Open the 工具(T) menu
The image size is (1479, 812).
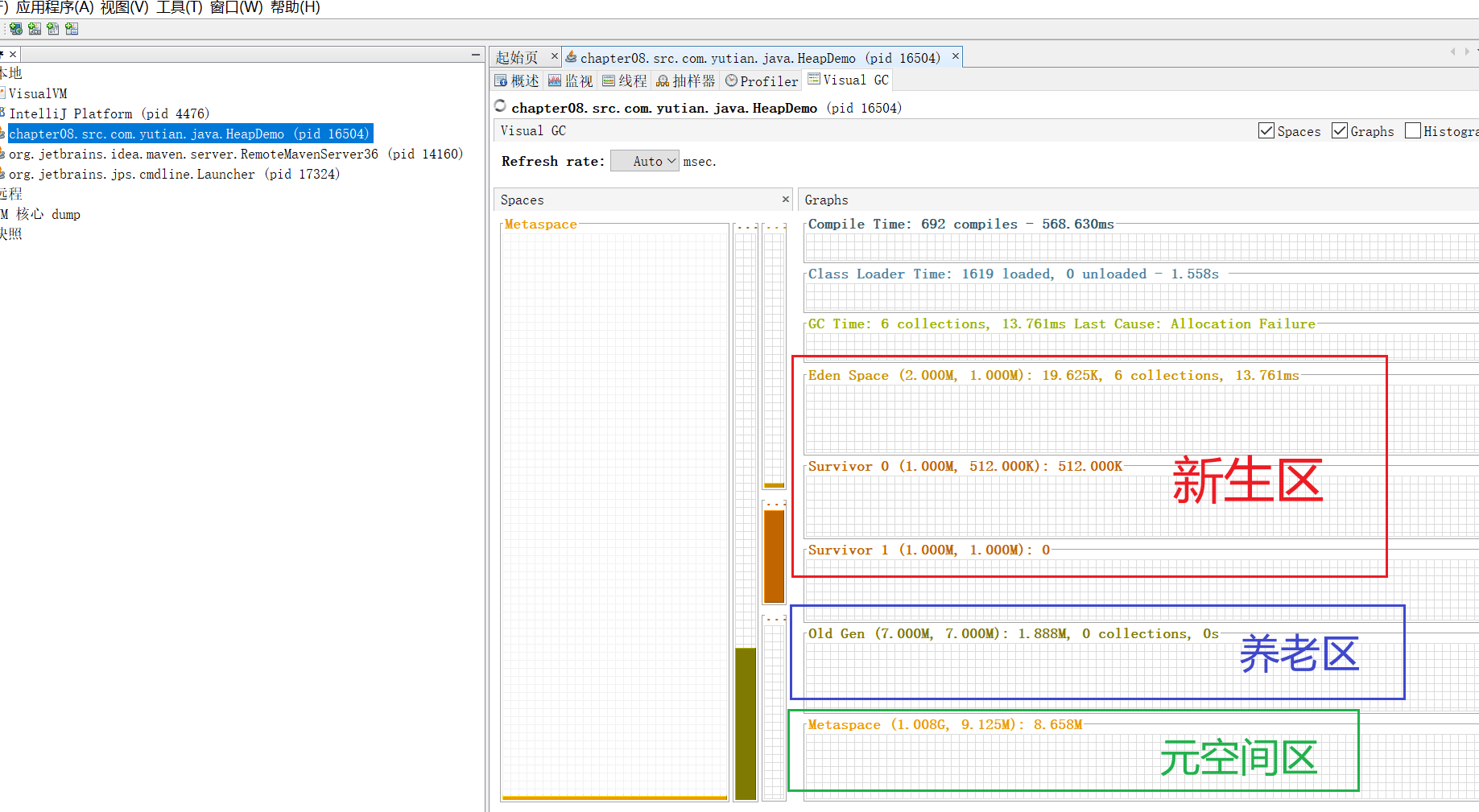tap(179, 7)
